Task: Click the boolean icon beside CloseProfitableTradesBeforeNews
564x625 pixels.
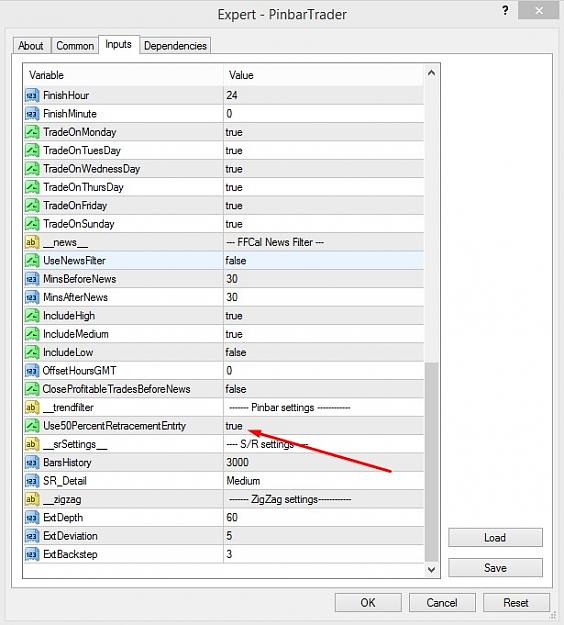Action: tap(32, 389)
